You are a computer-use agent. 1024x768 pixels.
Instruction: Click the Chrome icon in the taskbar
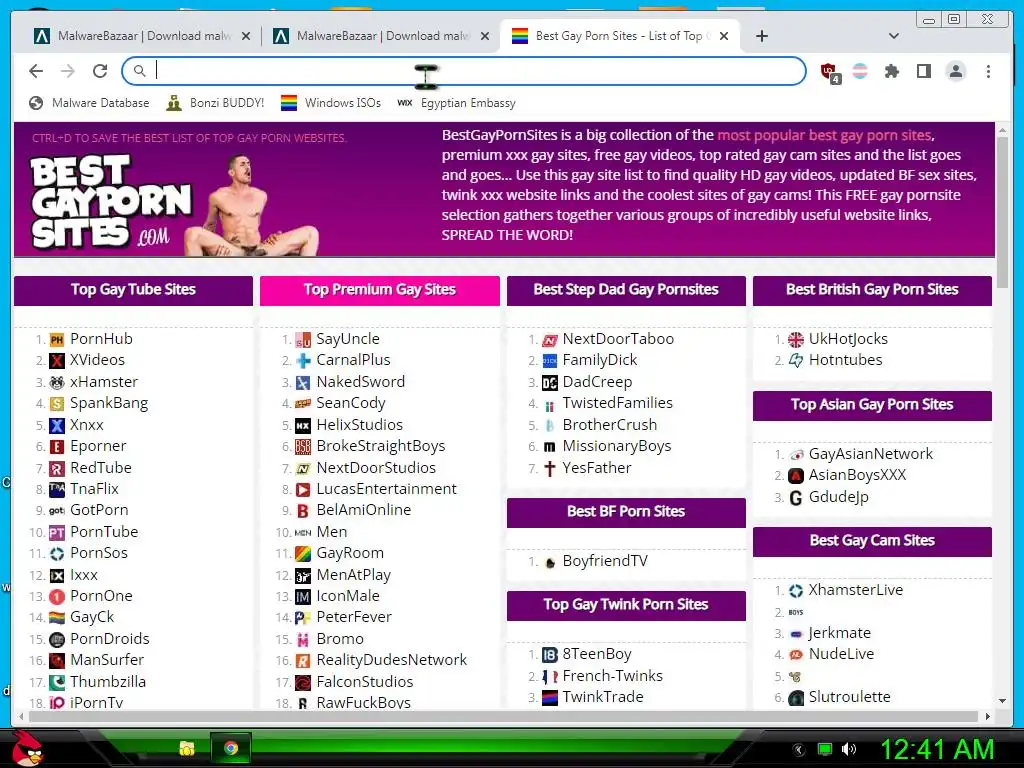tap(231, 748)
